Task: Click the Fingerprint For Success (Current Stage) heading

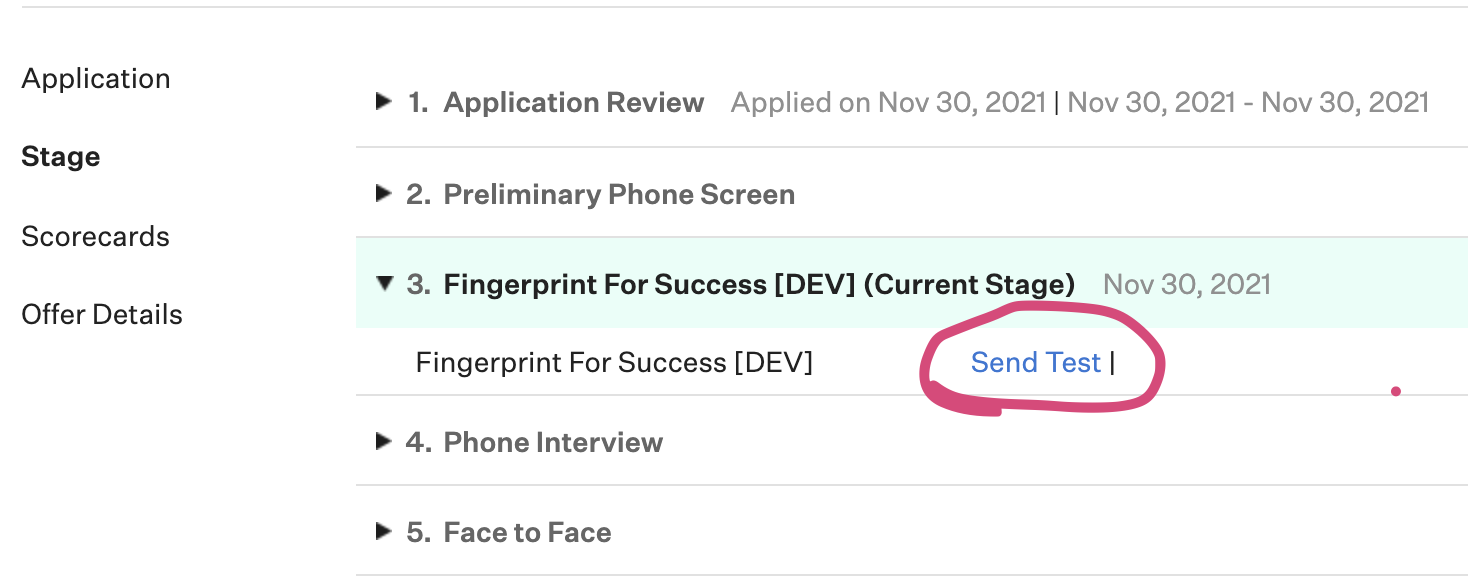Action: pos(759,285)
